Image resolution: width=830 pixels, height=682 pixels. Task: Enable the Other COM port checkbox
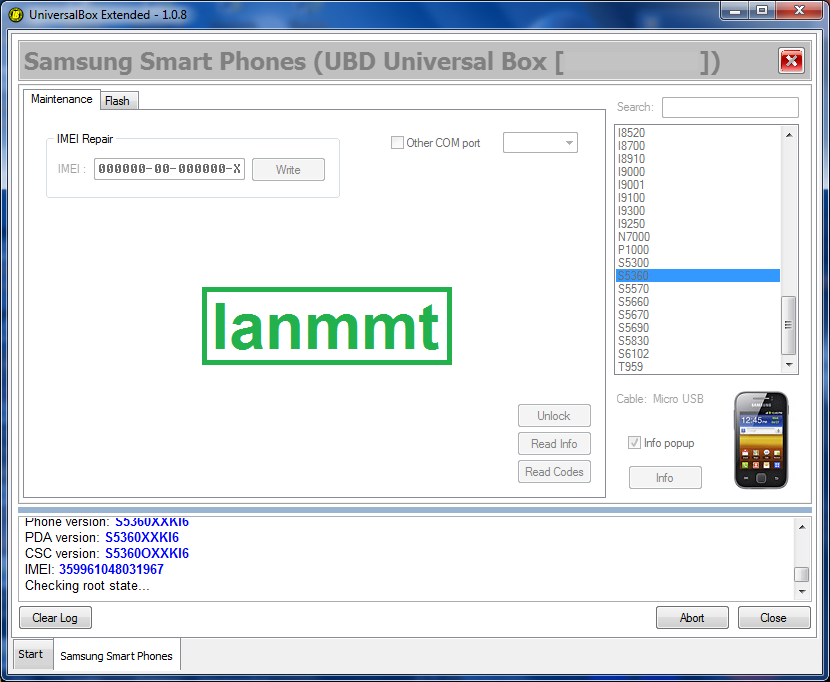pyautogui.click(x=397, y=142)
